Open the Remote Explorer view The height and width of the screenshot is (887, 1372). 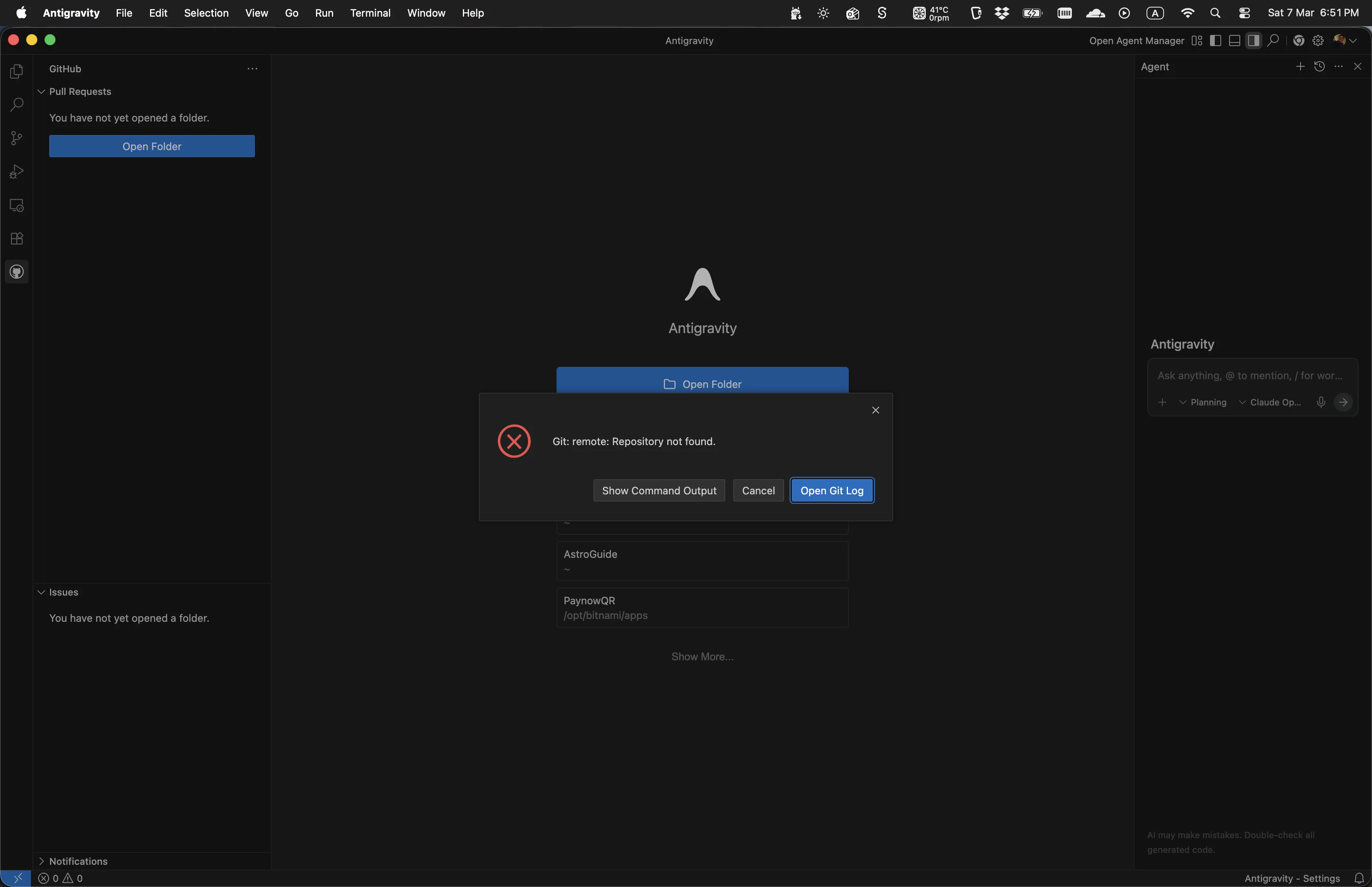pyautogui.click(x=17, y=205)
